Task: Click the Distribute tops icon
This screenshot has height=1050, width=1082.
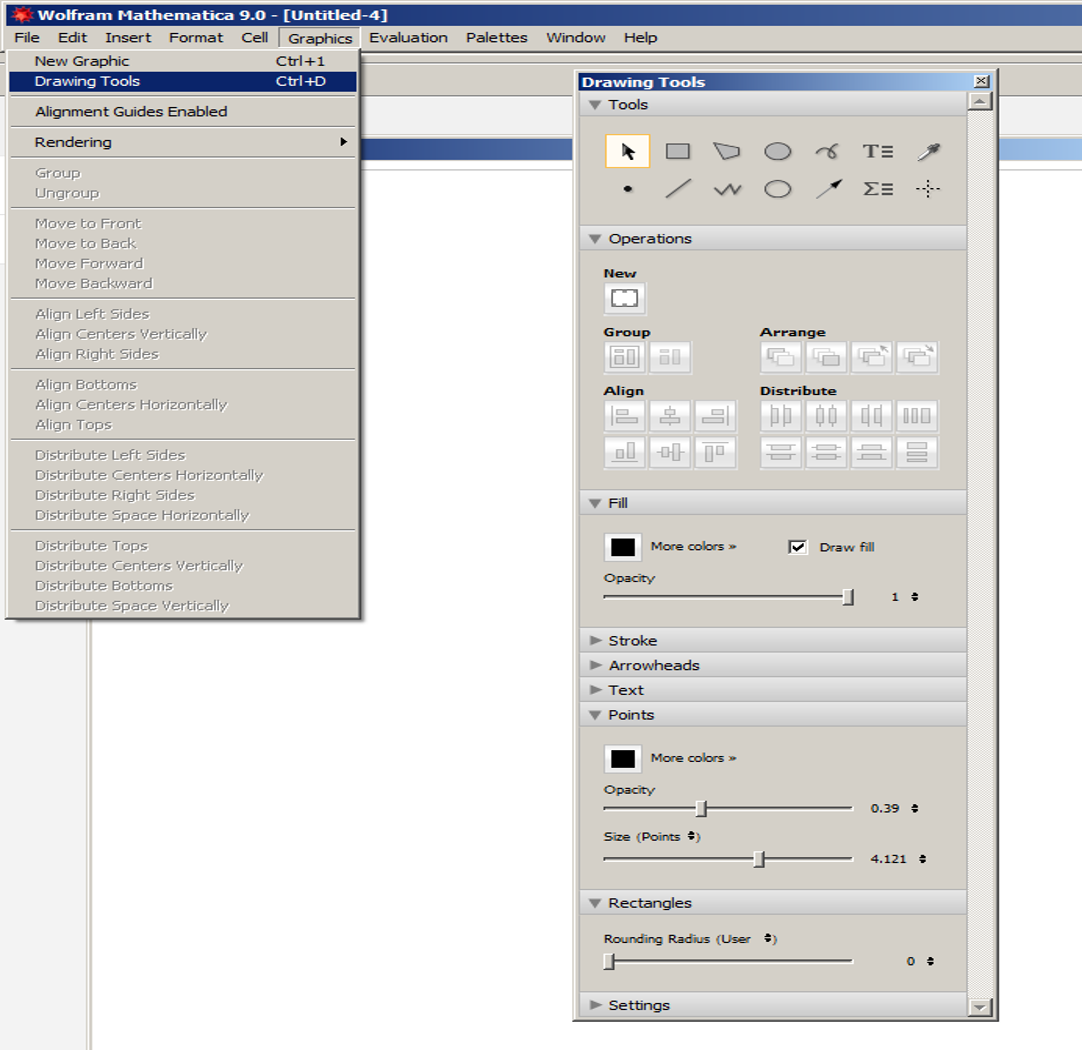Action: click(x=780, y=453)
